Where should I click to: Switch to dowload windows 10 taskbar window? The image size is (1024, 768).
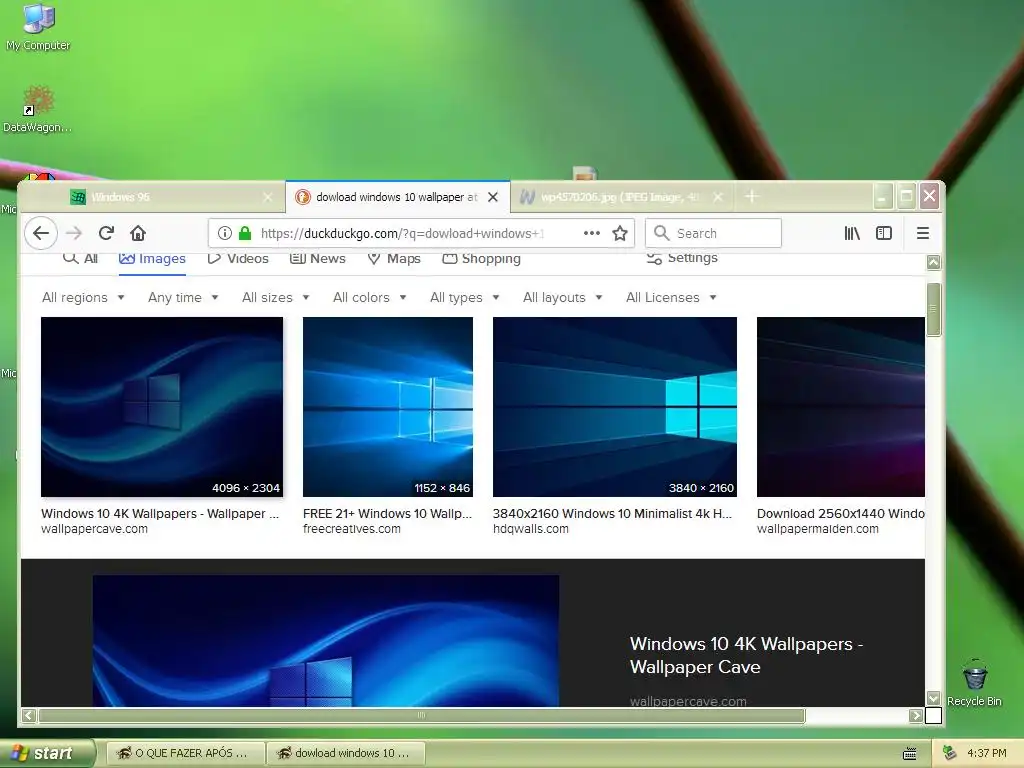pos(346,753)
